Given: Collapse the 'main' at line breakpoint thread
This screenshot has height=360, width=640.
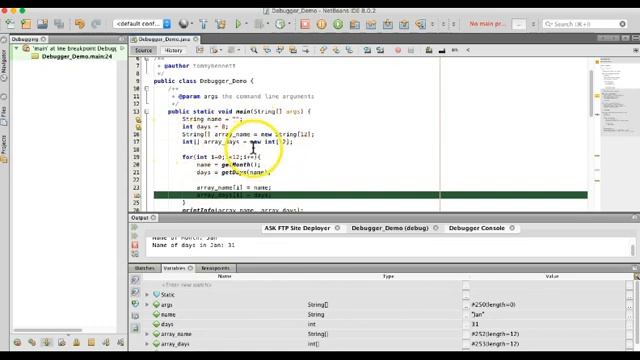Looking at the screenshot, I should pos(16,48).
